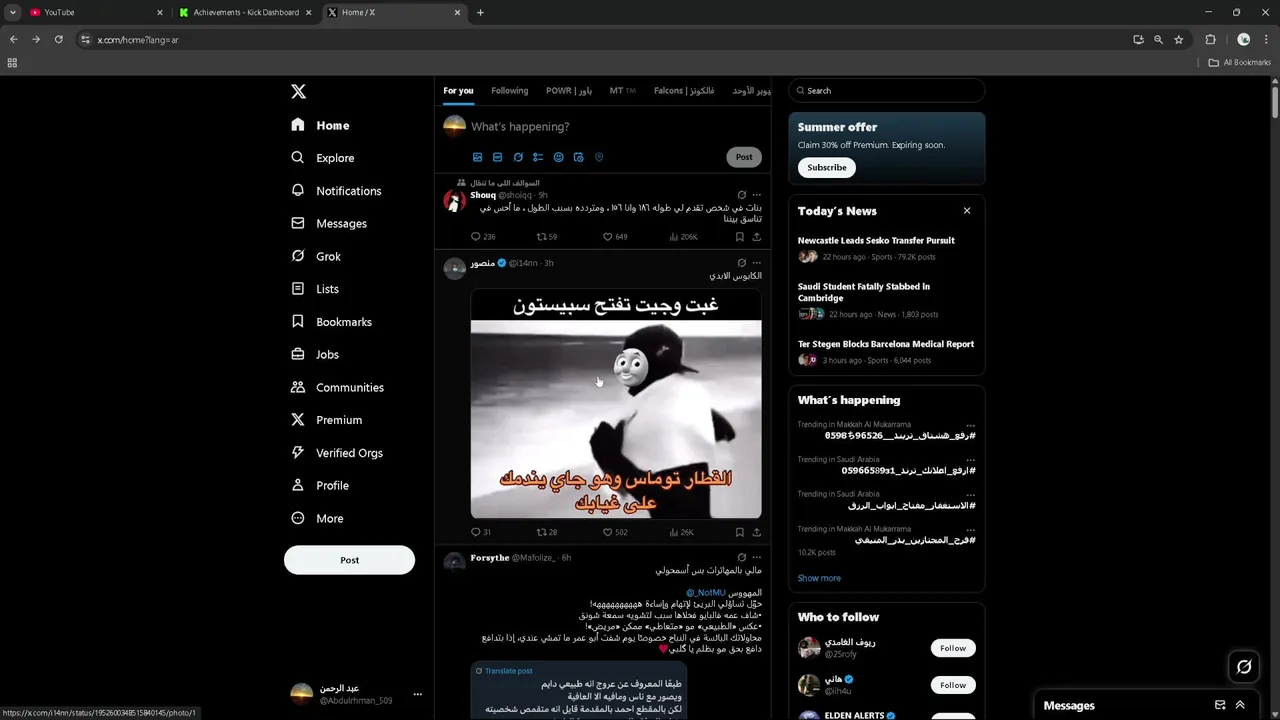Open more options on منصور's post
The height and width of the screenshot is (720, 1280).
(x=756, y=263)
